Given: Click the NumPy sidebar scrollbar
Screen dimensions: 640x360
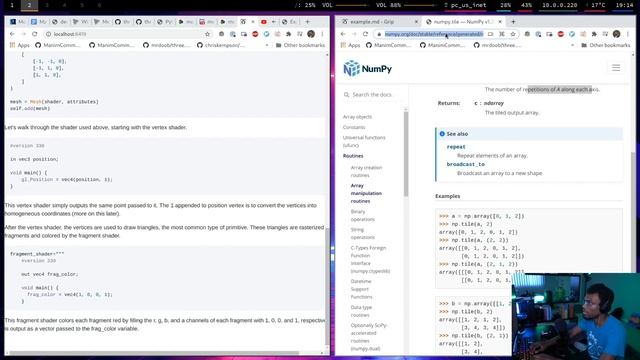Looking at the screenshot, I should click(406, 153).
